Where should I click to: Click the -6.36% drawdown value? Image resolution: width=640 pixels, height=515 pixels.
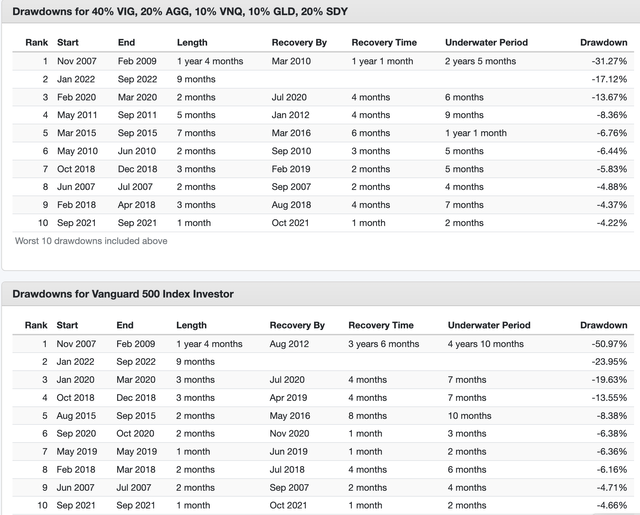coord(611,452)
